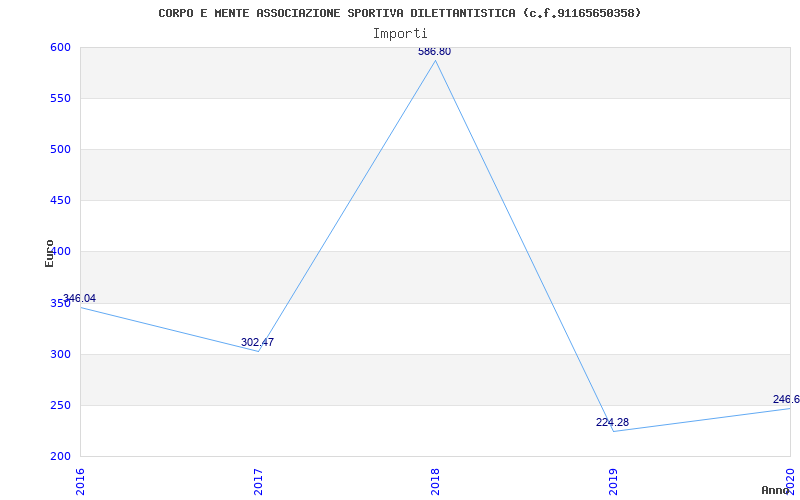Select the 246.6 data label

coord(786,399)
